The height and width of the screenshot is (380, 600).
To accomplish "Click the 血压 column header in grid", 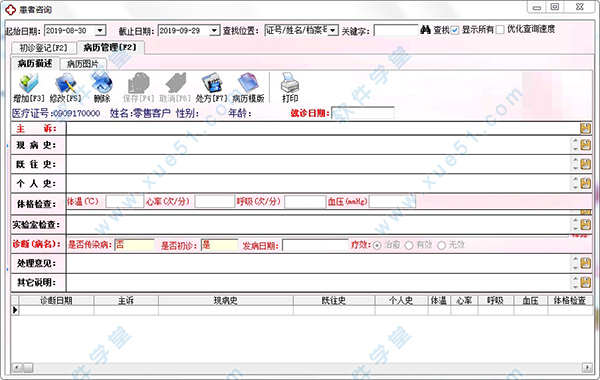I will click(x=530, y=301).
